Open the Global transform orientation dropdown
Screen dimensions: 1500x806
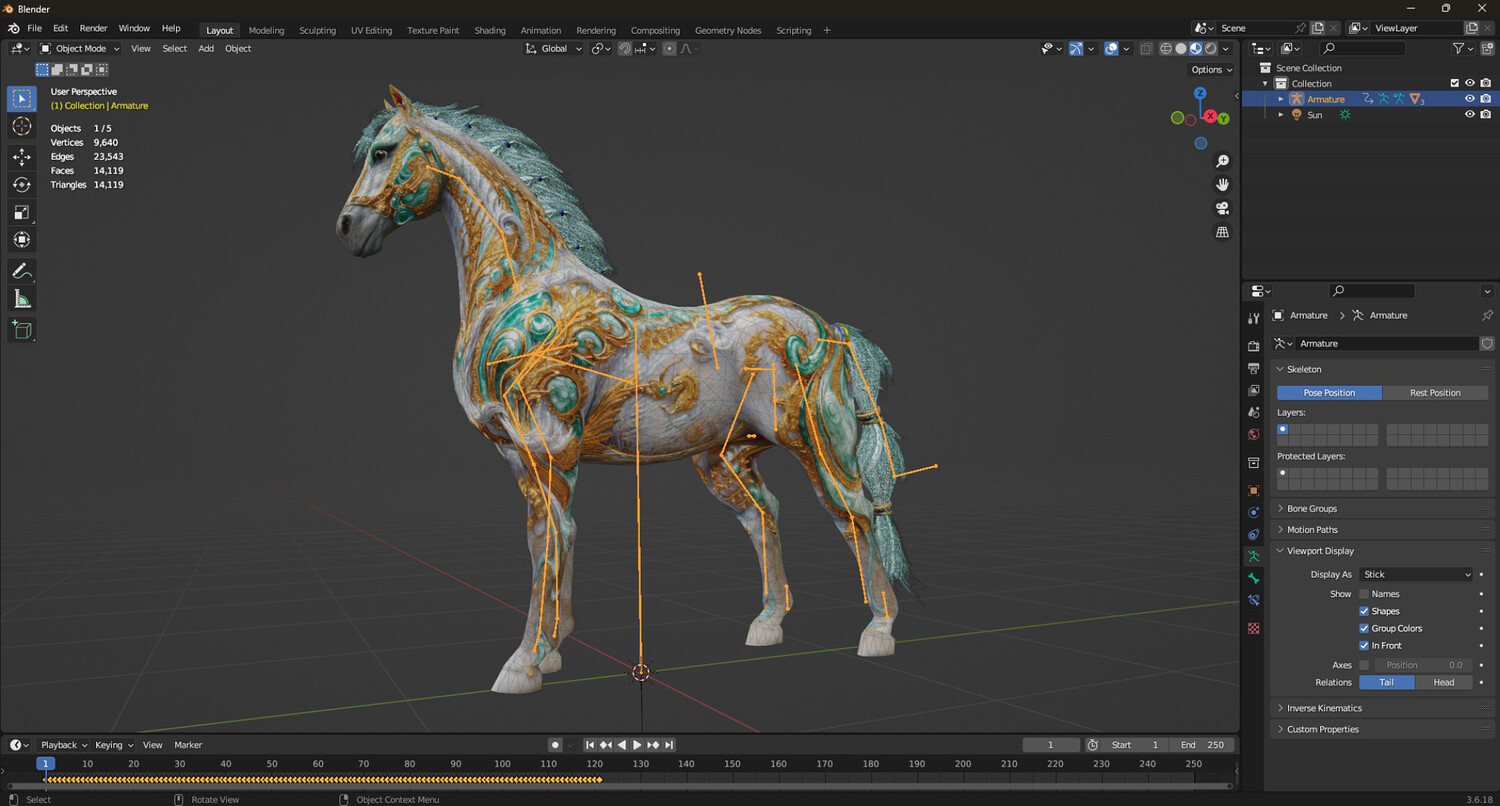point(554,48)
